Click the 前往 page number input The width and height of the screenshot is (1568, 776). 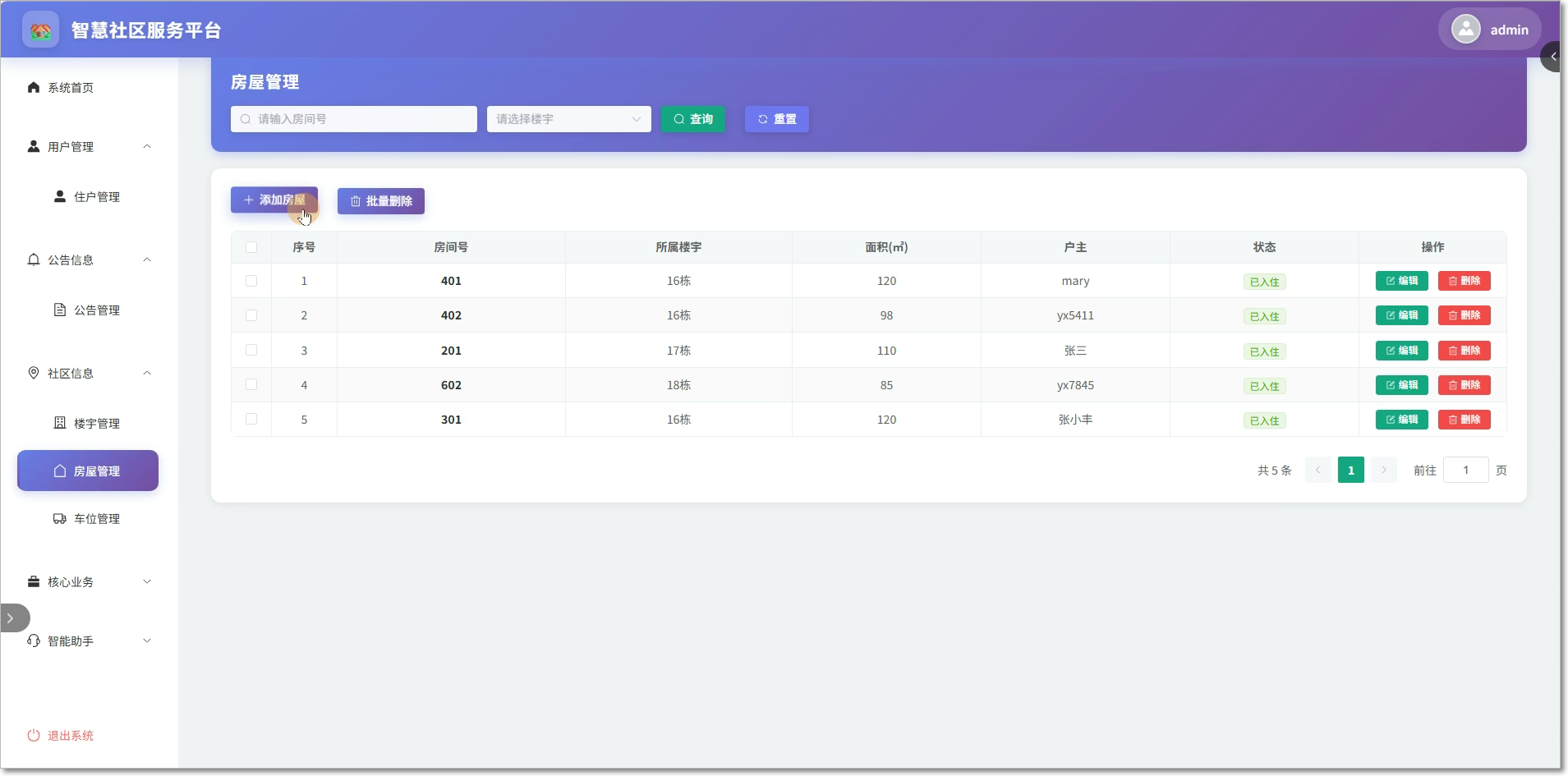[x=1466, y=470]
